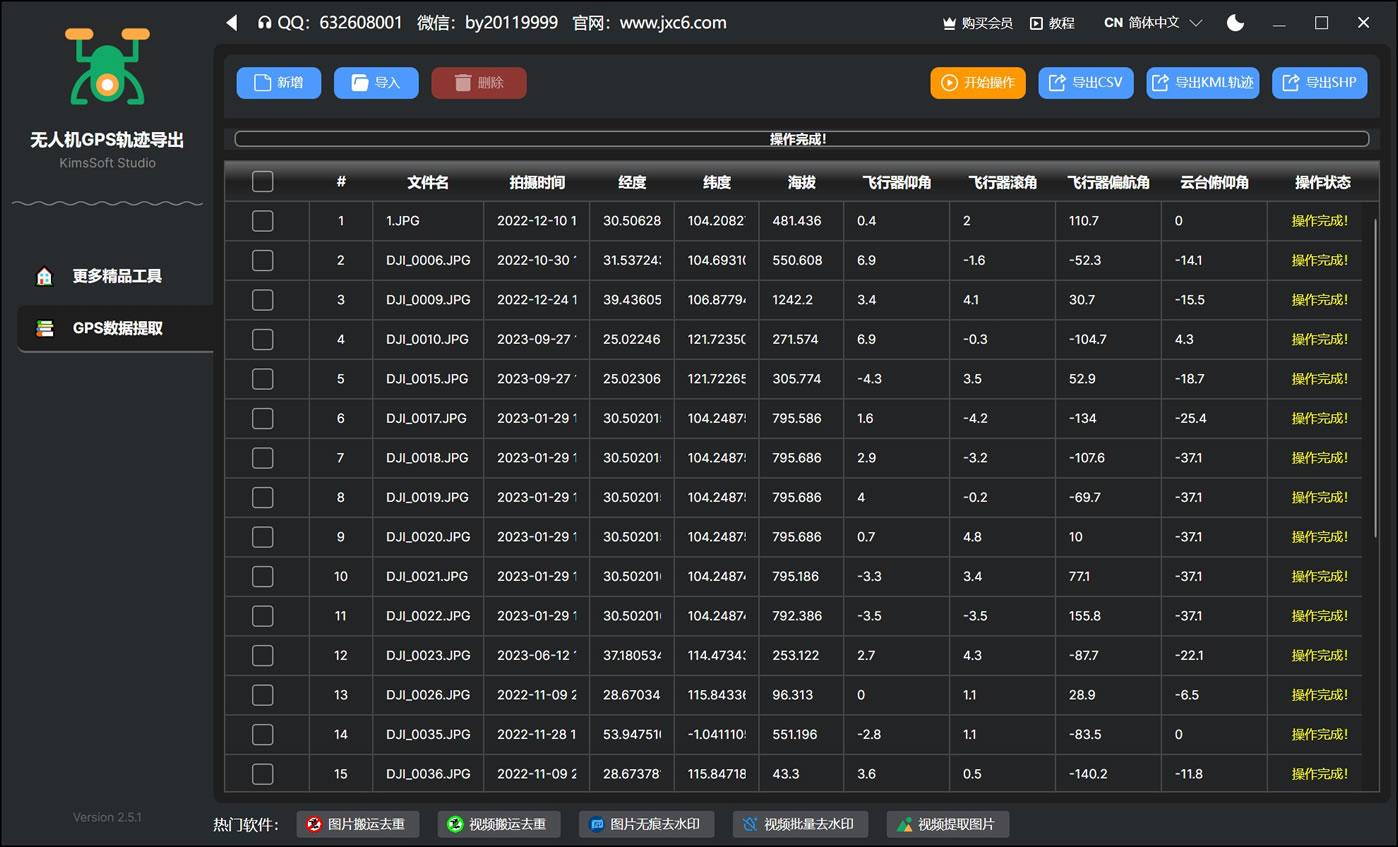Viewport: 1398px width, 847px height.
Task: Select the GPS数据提取 sidebar tab
Action: tap(115, 328)
